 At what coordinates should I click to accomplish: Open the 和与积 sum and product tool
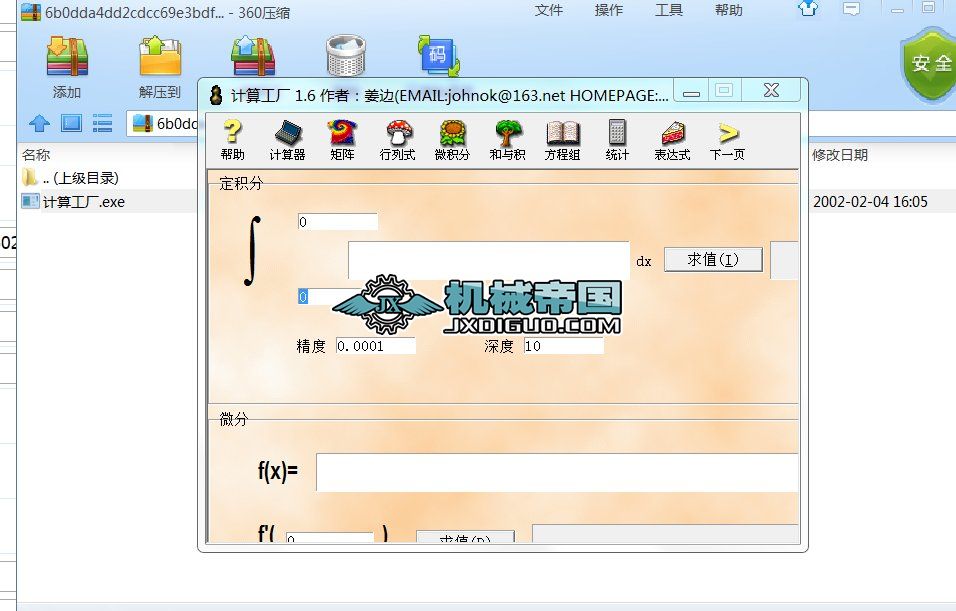[x=507, y=140]
